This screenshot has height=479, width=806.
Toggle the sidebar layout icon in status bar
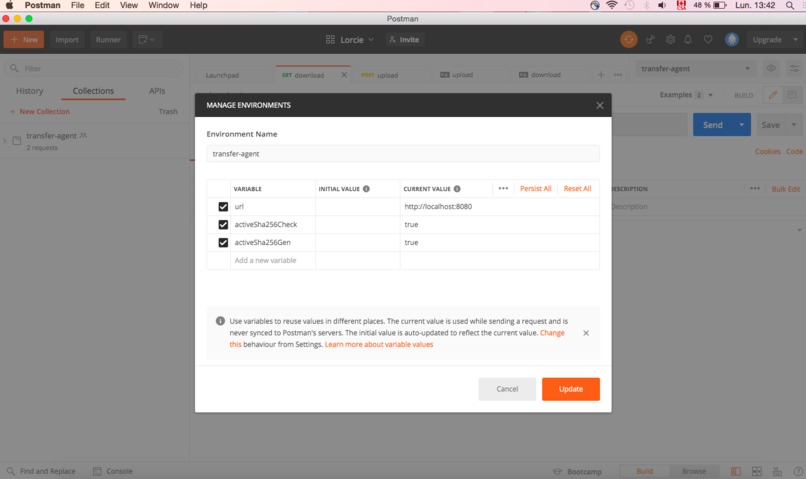[736, 471]
